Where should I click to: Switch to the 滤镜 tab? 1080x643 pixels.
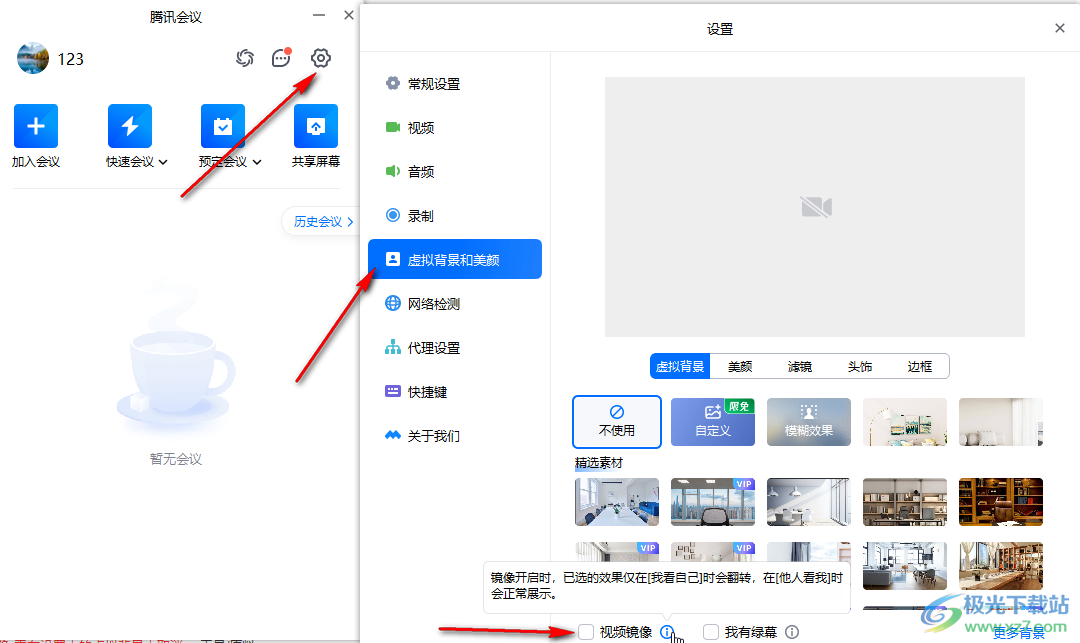coord(800,366)
